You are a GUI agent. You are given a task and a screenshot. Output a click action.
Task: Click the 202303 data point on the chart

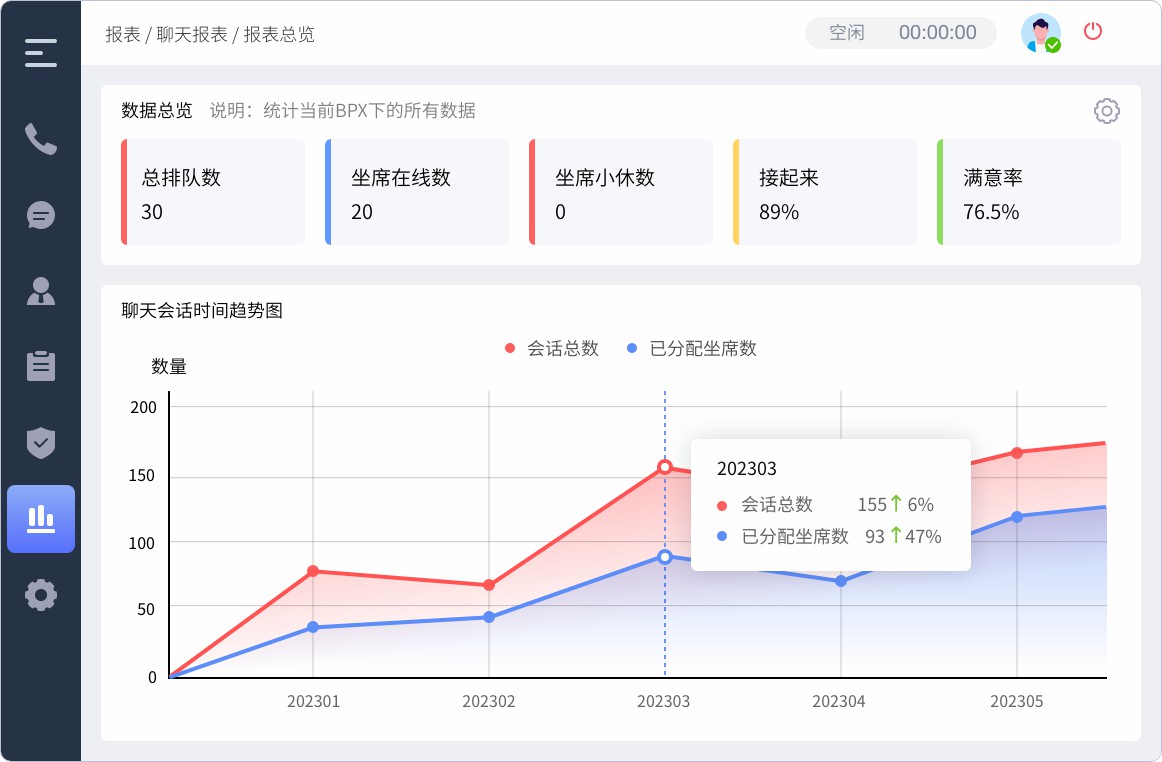coord(664,466)
